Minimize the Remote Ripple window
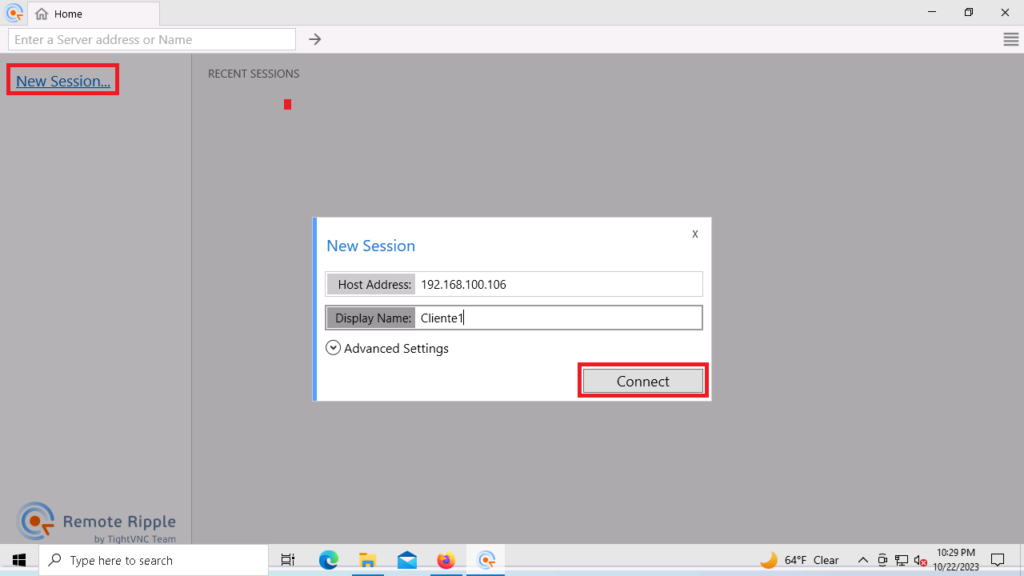This screenshot has width=1024, height=576. 932,12
